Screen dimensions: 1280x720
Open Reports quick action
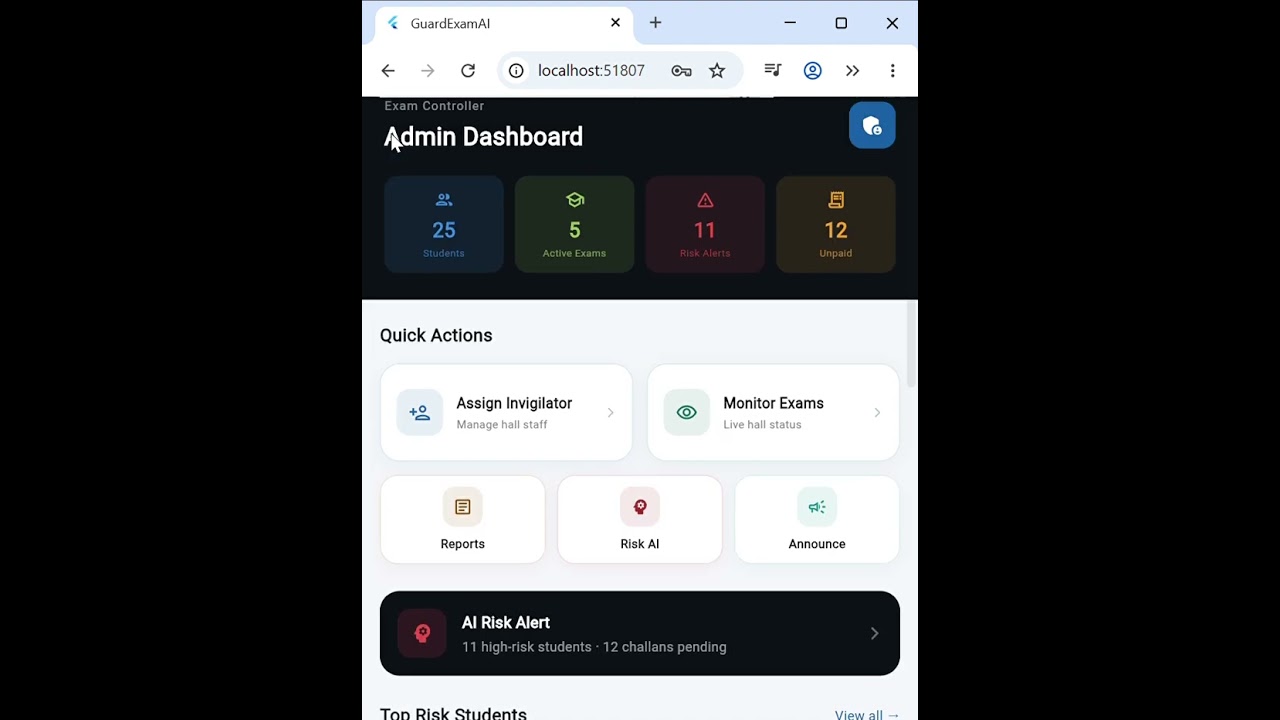462,519
